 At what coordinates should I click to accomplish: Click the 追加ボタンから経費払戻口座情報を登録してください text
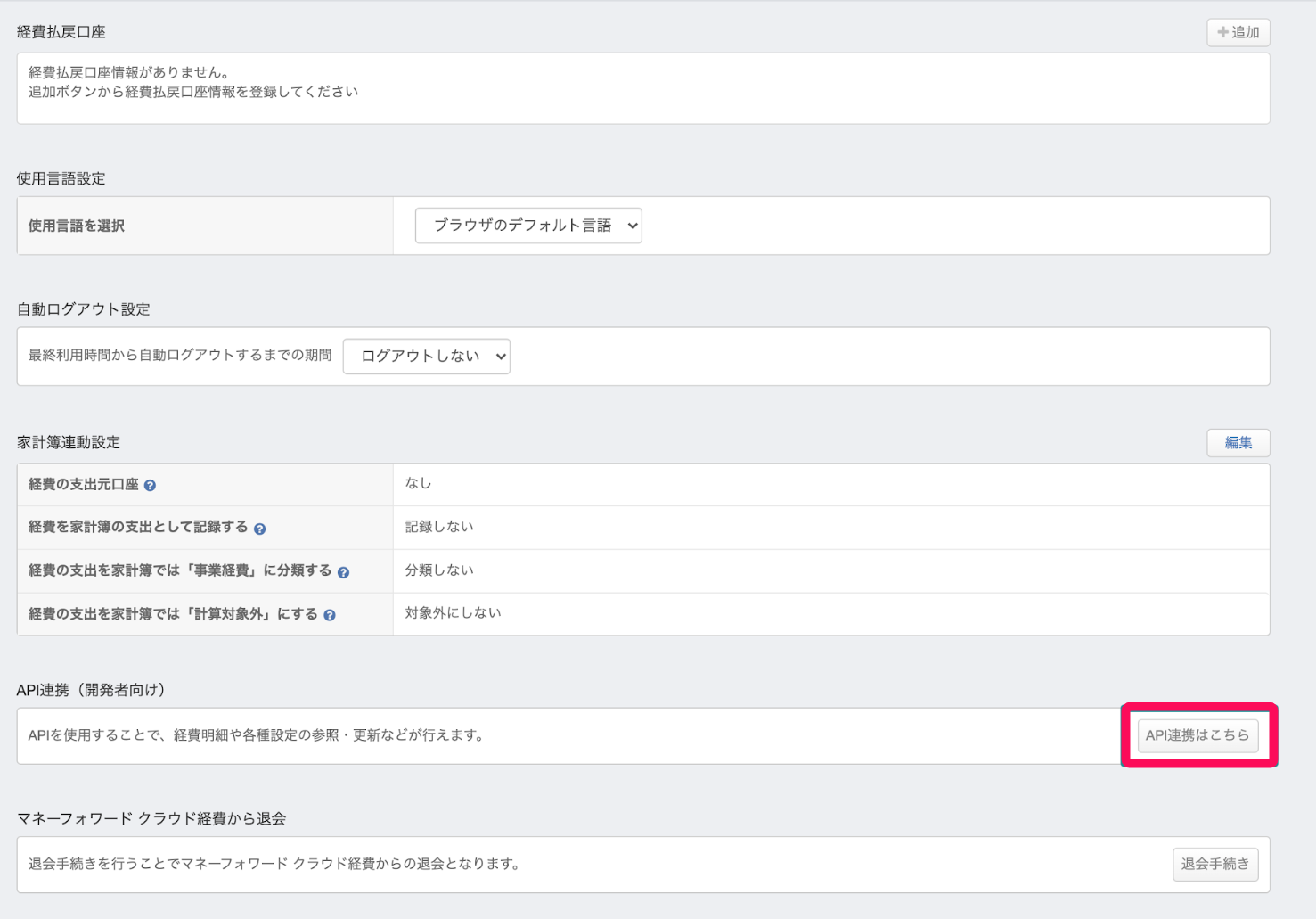pos(193,91)
